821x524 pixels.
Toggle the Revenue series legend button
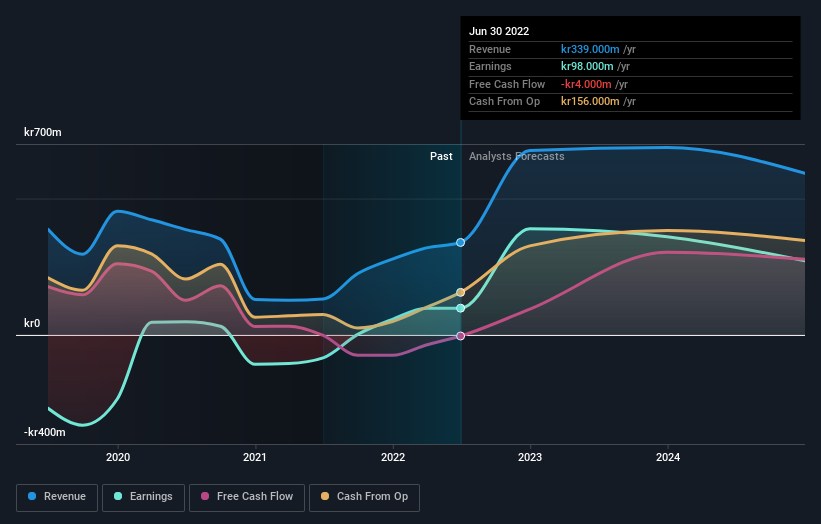click(x=57, y=497)
